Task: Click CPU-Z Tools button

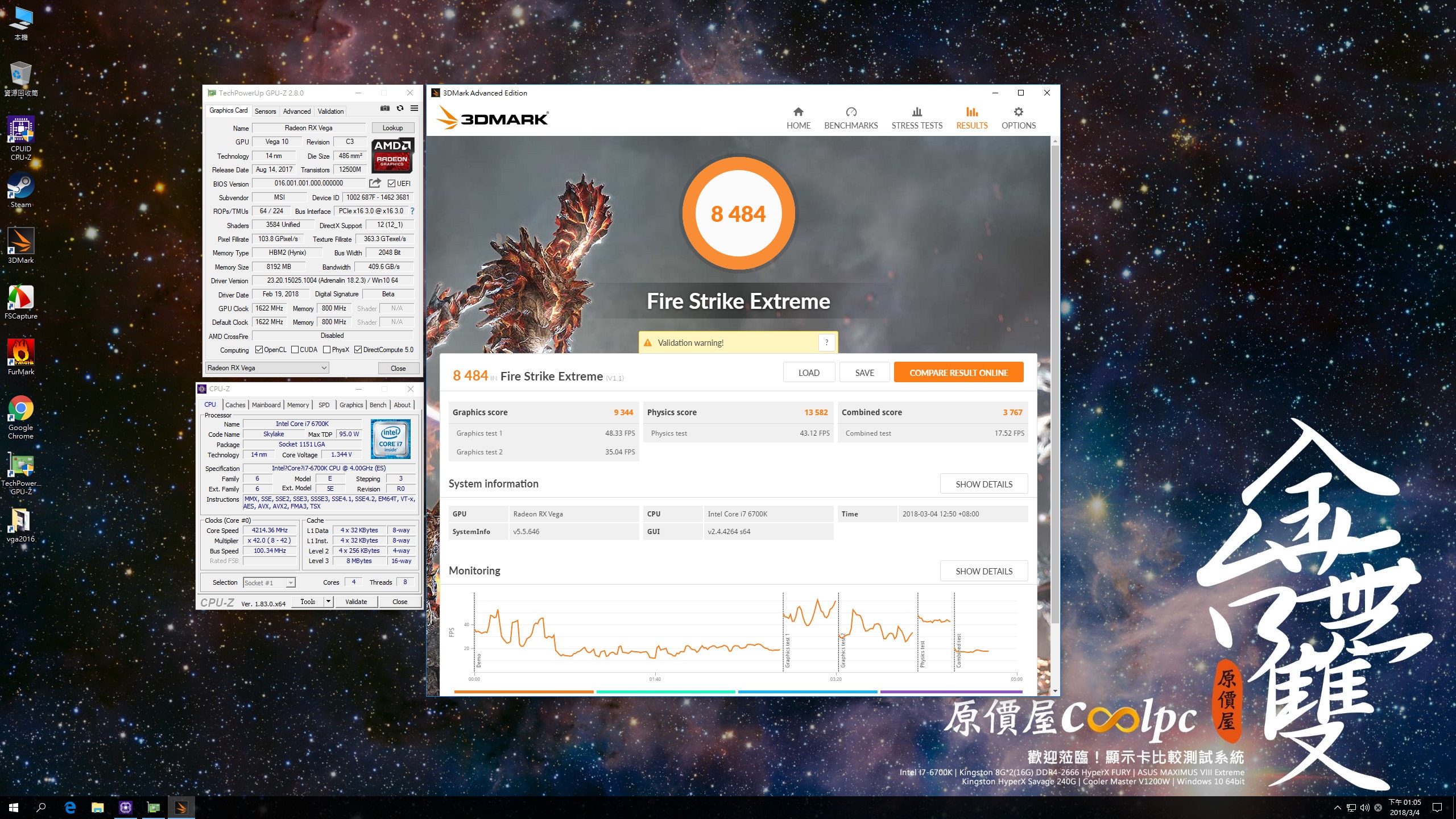Action: click(x=308, y=601)
